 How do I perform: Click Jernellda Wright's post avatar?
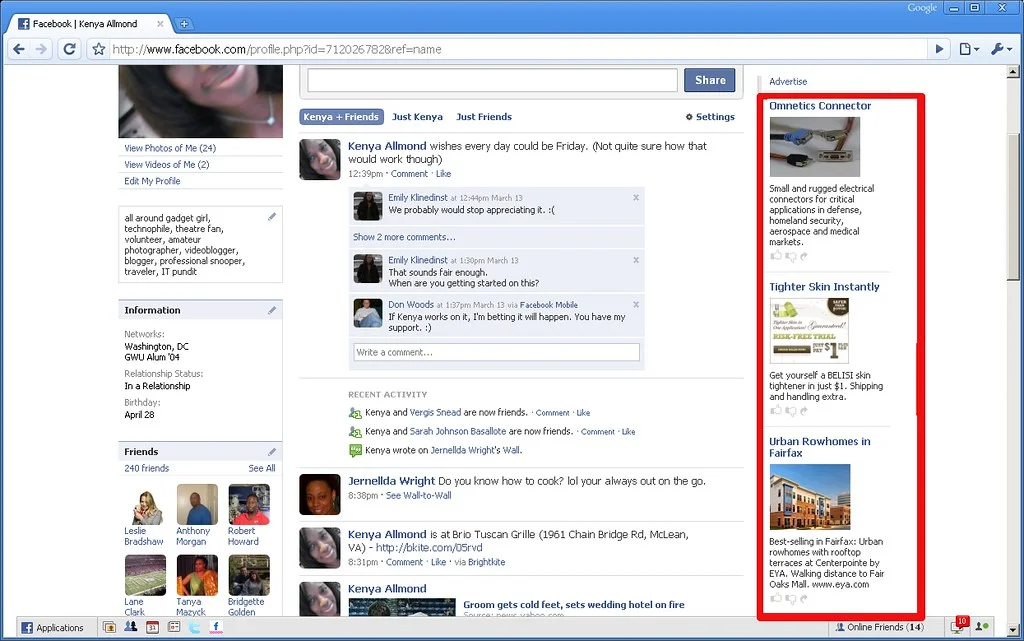coord(319,494)
